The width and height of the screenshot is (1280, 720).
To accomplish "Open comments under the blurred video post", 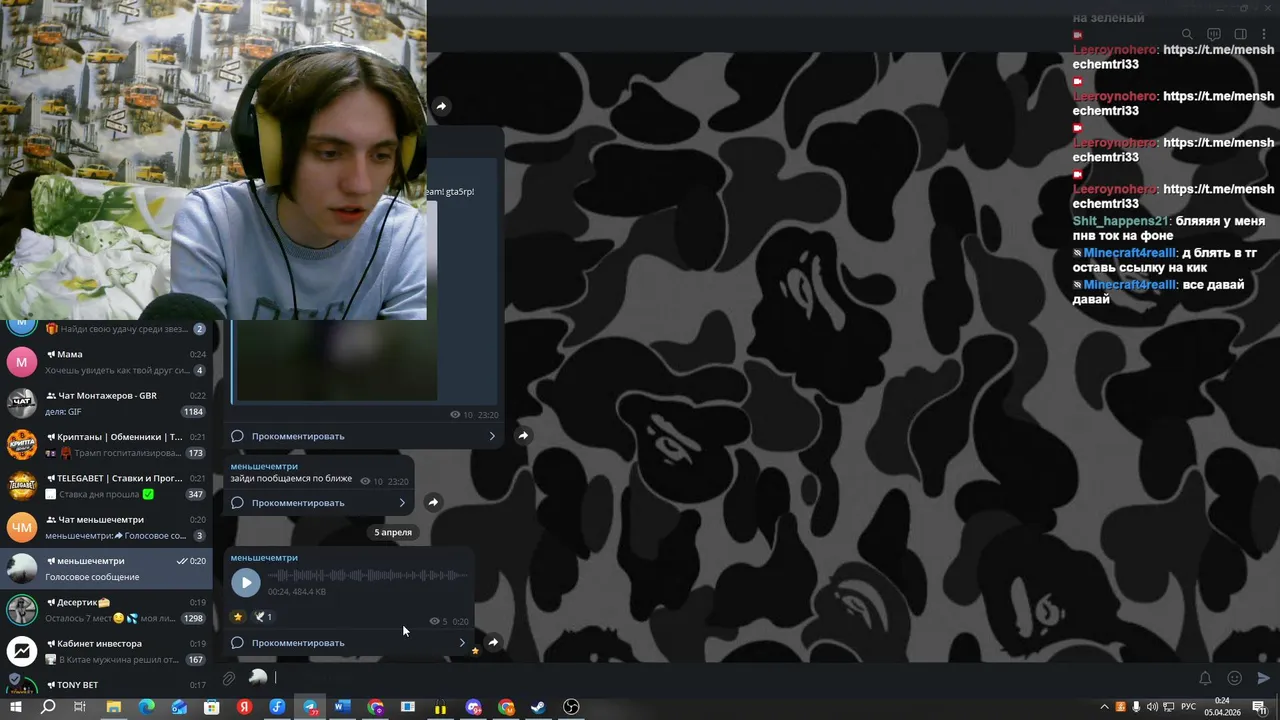I will pos(363,436).
